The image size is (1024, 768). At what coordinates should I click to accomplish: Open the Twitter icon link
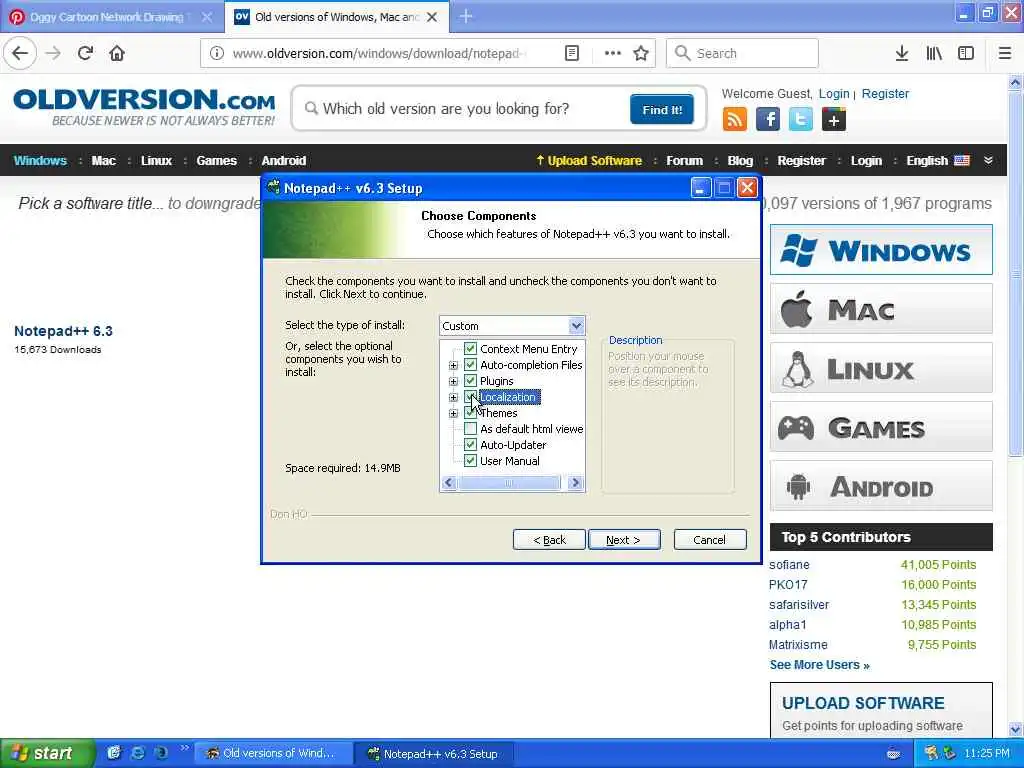(801, 120)
